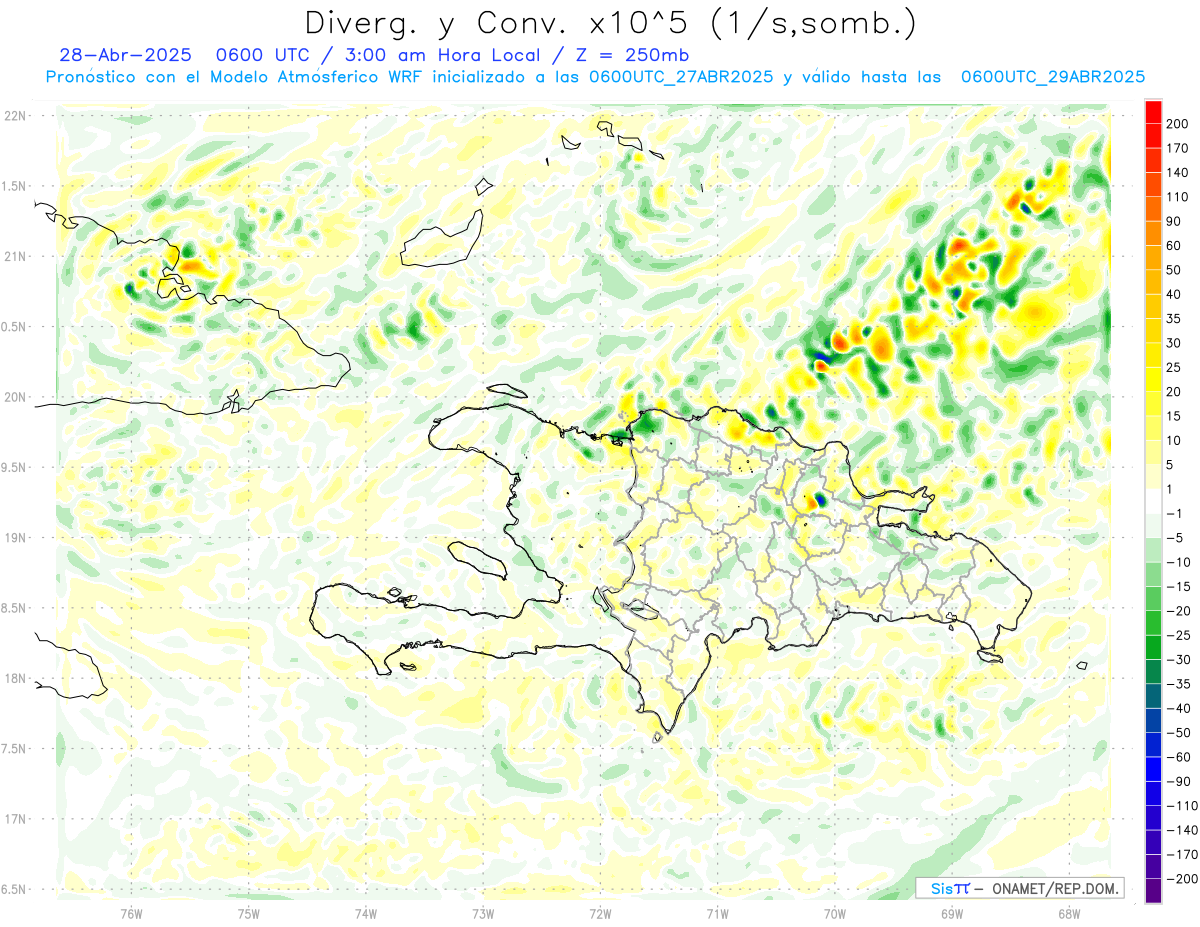Click the longitude label "72W"
The image size is (1200, 927).
pyautogui.click(x=600, y=914)
